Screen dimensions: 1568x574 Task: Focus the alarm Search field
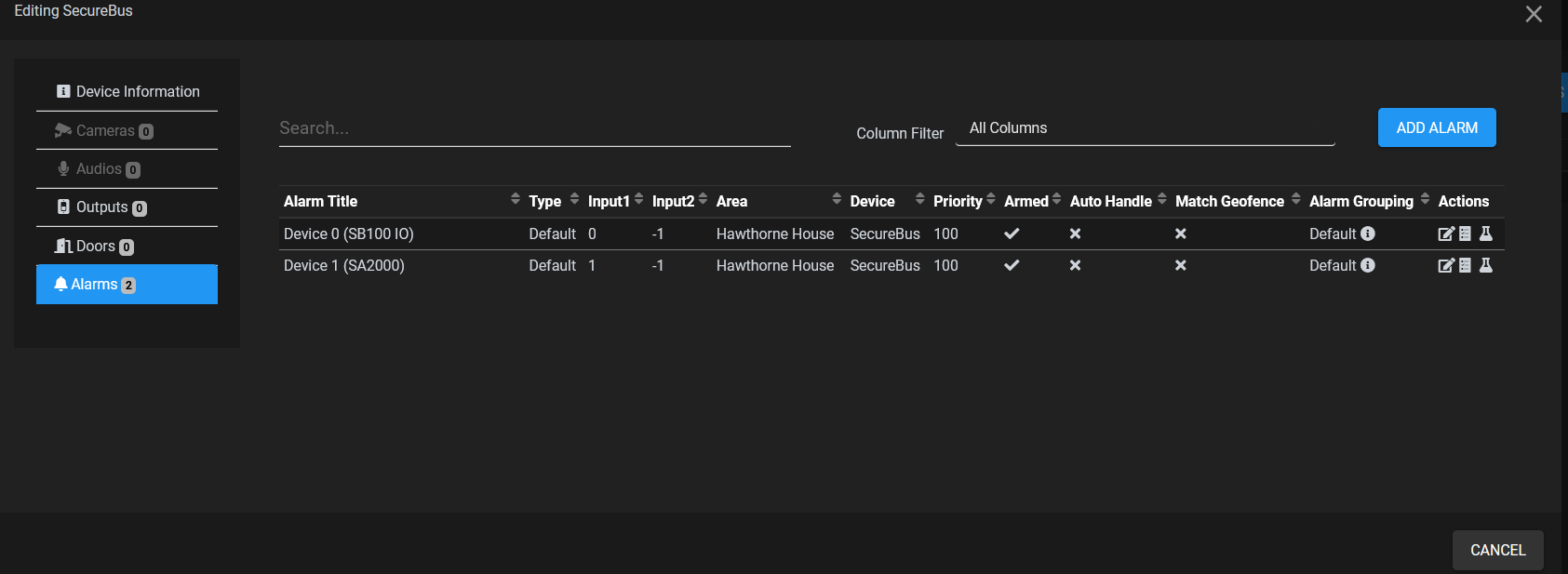point(534,128)
